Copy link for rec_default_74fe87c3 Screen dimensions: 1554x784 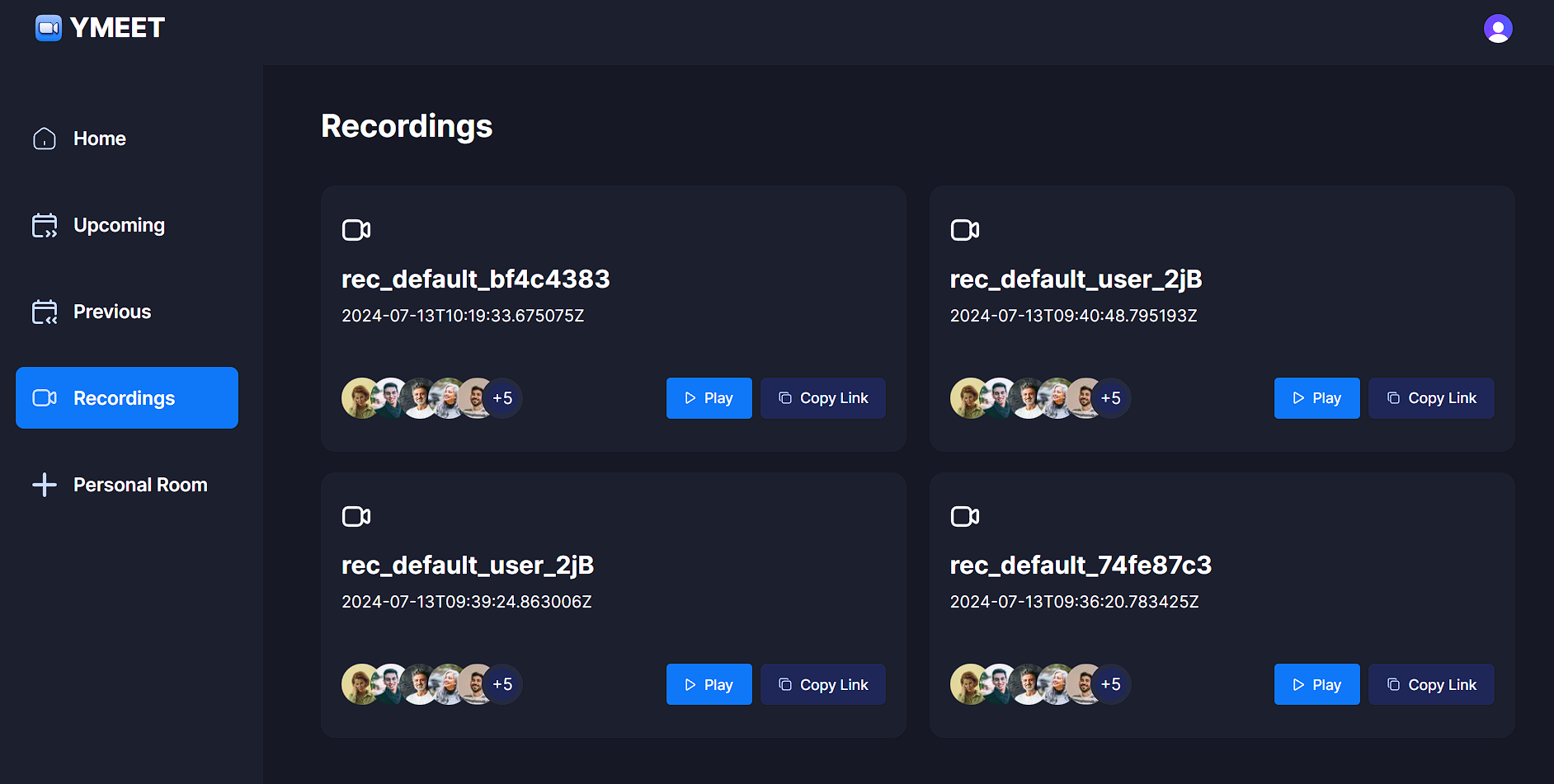pos(1432,684)
